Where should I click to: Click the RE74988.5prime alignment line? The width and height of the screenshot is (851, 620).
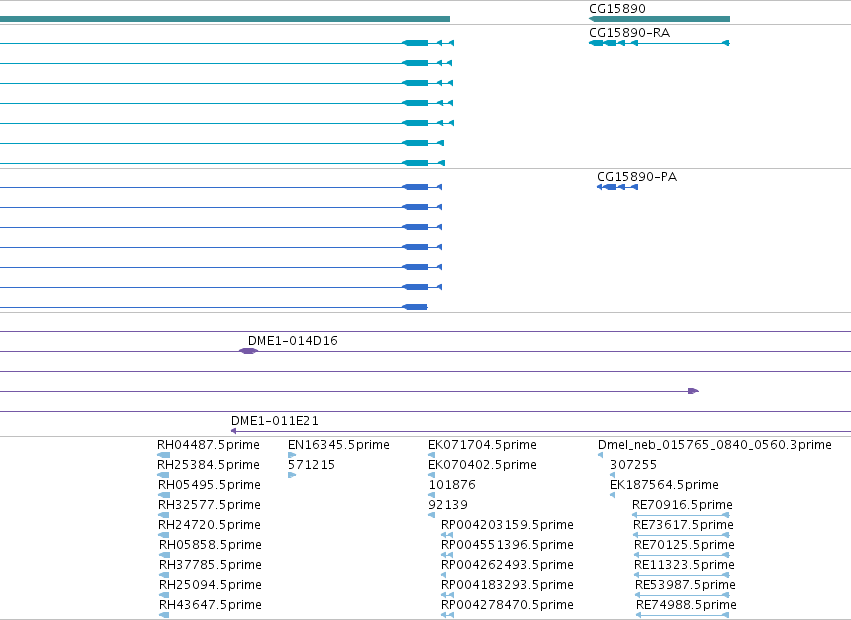point(683,615)
